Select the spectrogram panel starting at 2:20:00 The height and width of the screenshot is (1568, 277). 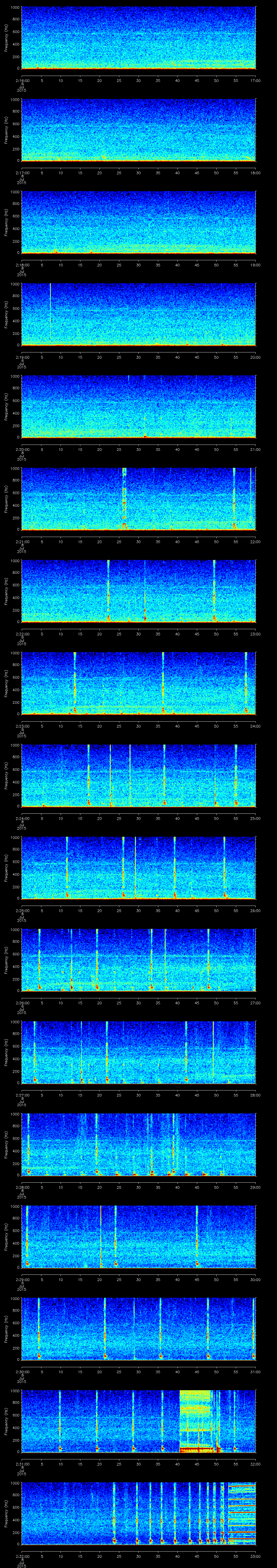click(138, 407)
